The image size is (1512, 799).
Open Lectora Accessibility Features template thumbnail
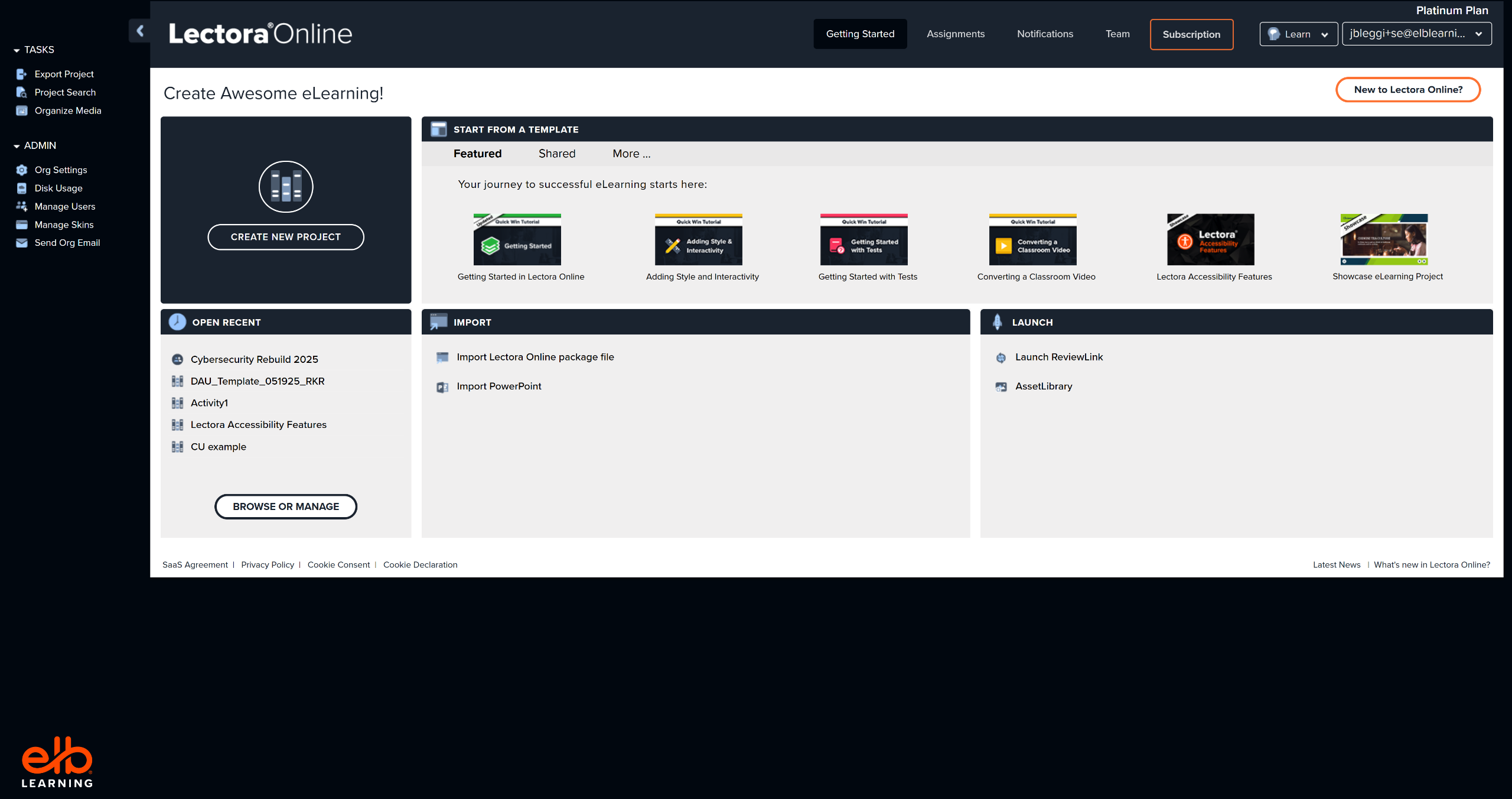[x=1210, y=239]
